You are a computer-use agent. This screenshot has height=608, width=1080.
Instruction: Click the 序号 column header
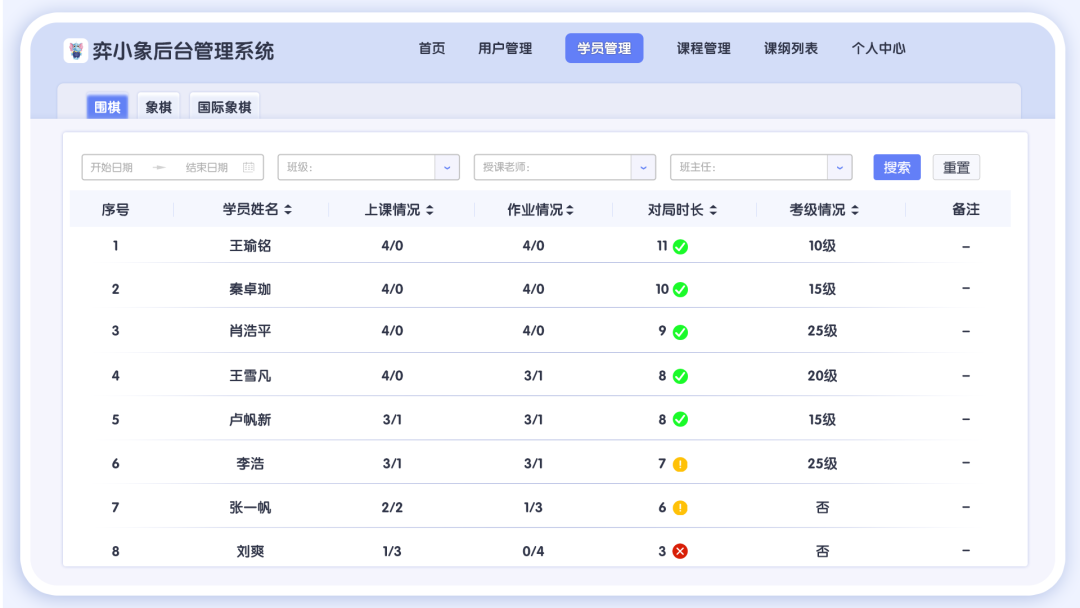pos(115,209)
